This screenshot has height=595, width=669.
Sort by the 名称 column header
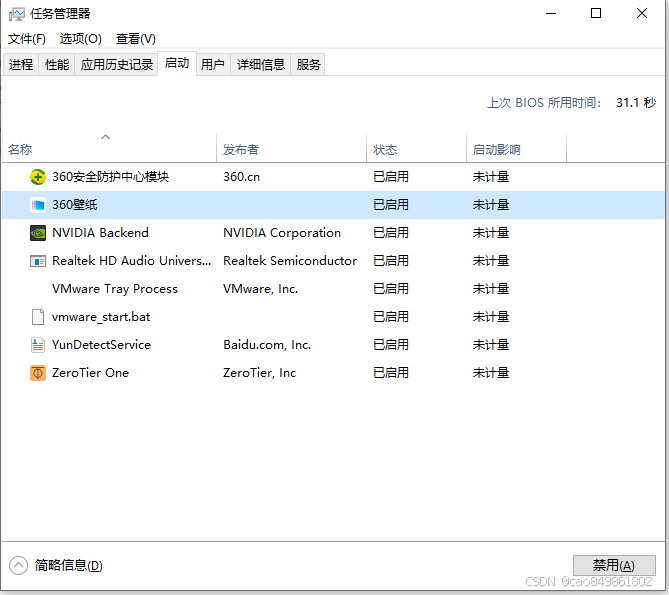[109, 148]
